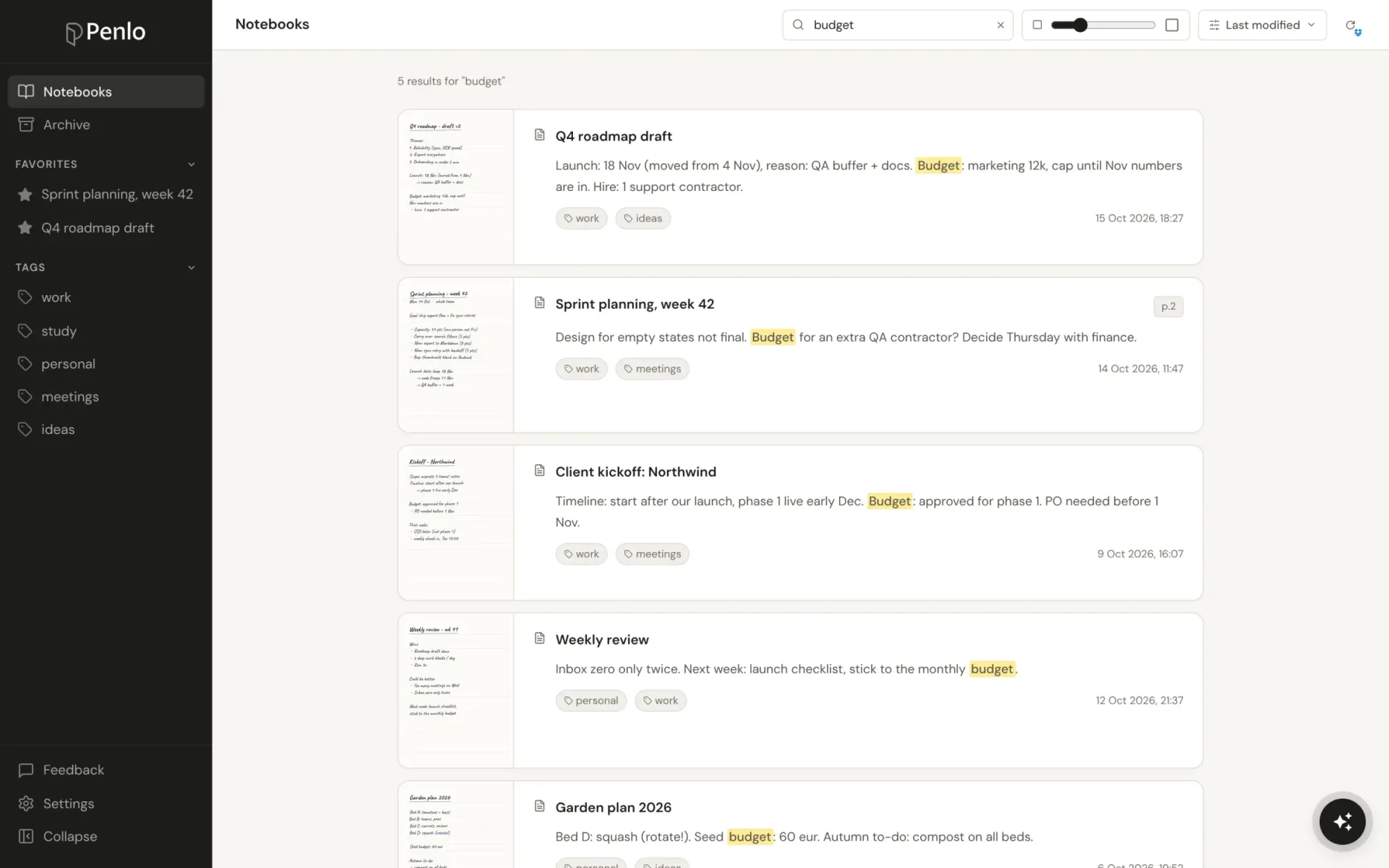Open the Last modified sort dropdown
1389x868 pixels.
coord(1262,25)
